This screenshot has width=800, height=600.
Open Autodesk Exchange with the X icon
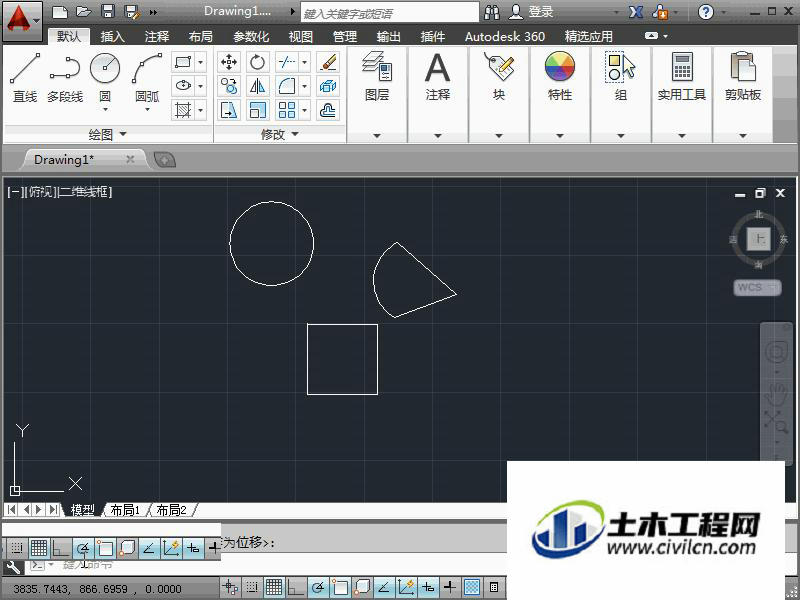[636, 12]
